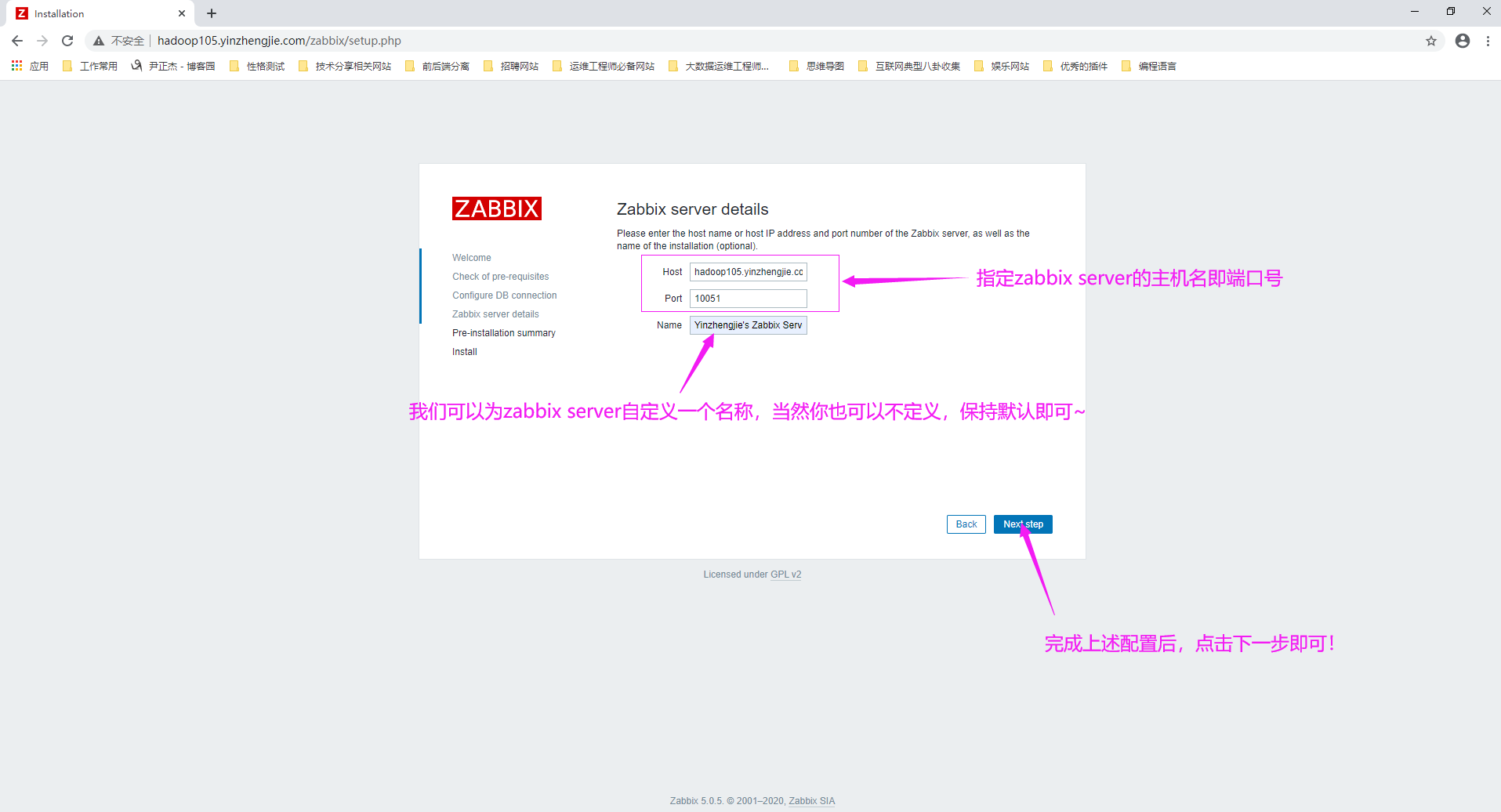Open the Chrome three-dot menu
The height and width of the screenshot is (812, 1501).
point(1488,41)
